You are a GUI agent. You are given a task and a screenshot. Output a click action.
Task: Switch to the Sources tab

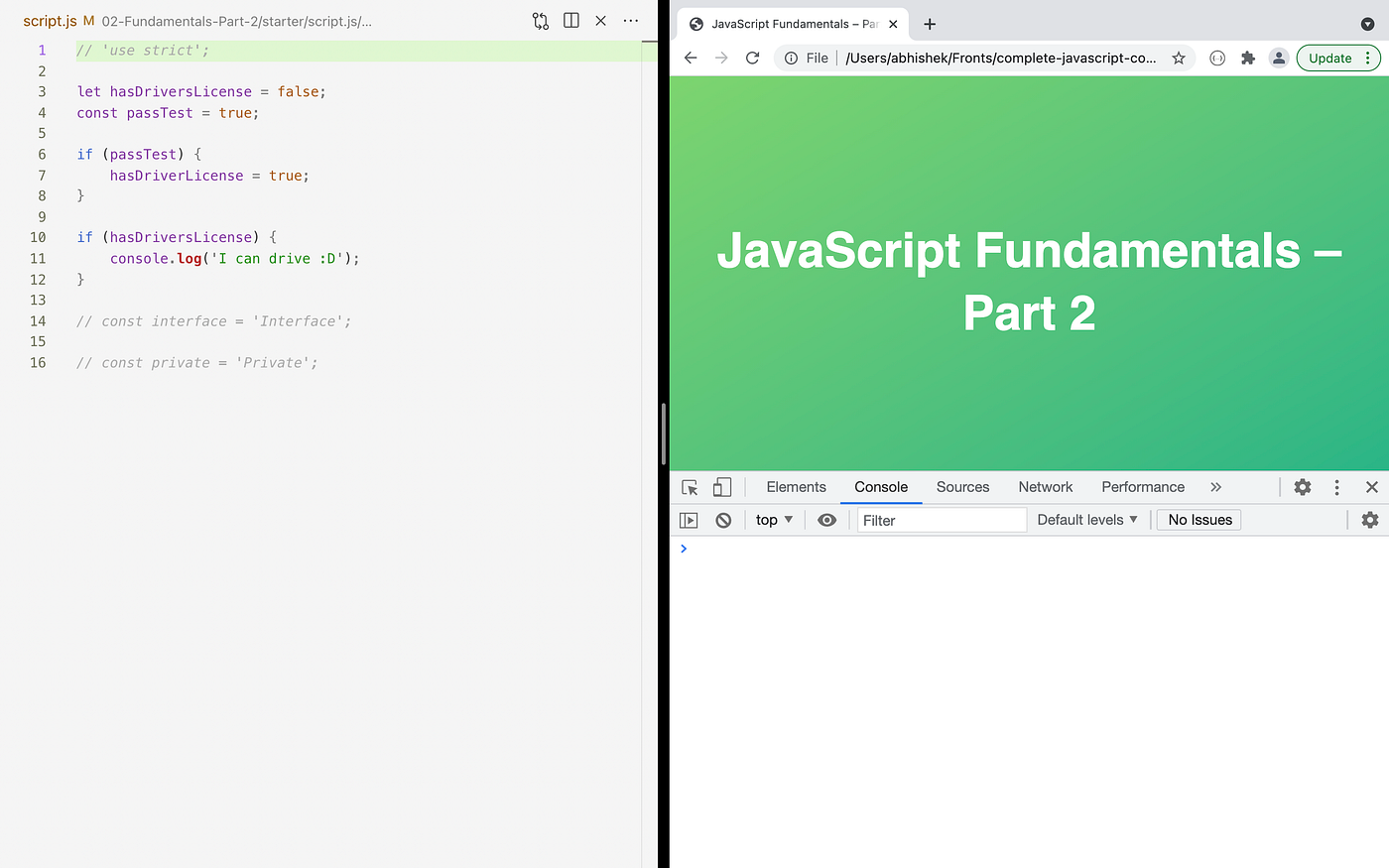click(961, 487)
